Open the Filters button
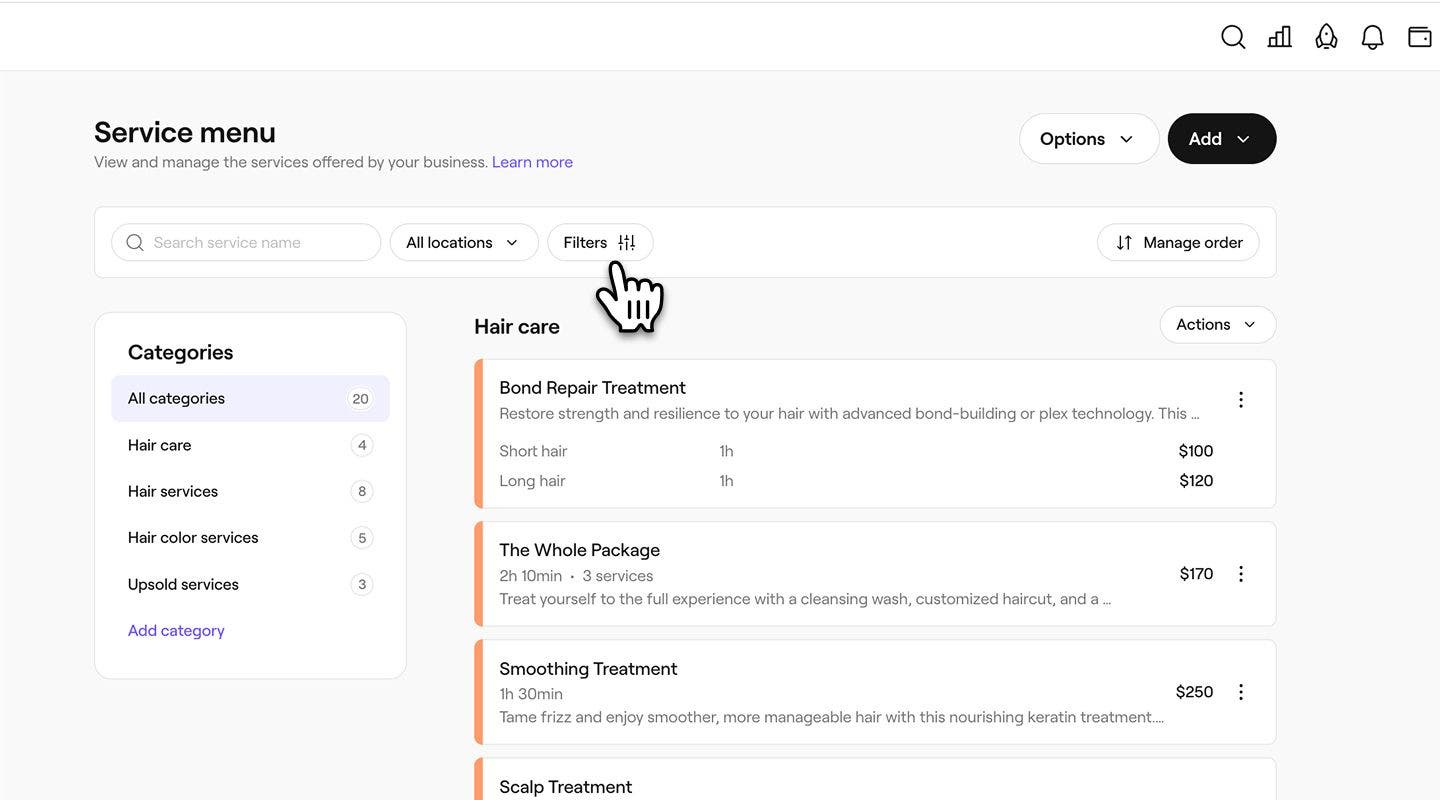 [599, 242]
